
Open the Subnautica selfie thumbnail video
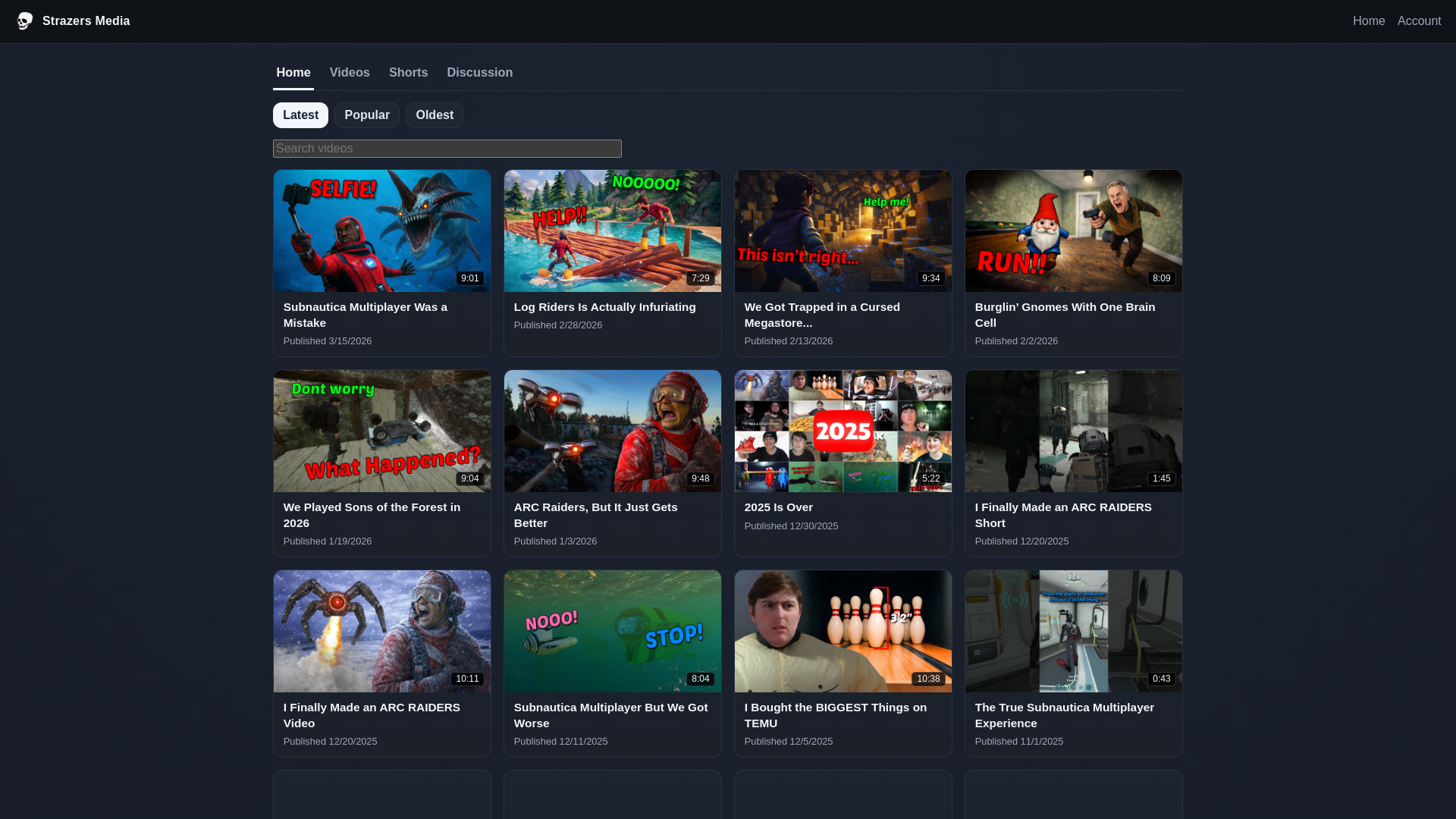pyautogui.click(x=381, y=231)
